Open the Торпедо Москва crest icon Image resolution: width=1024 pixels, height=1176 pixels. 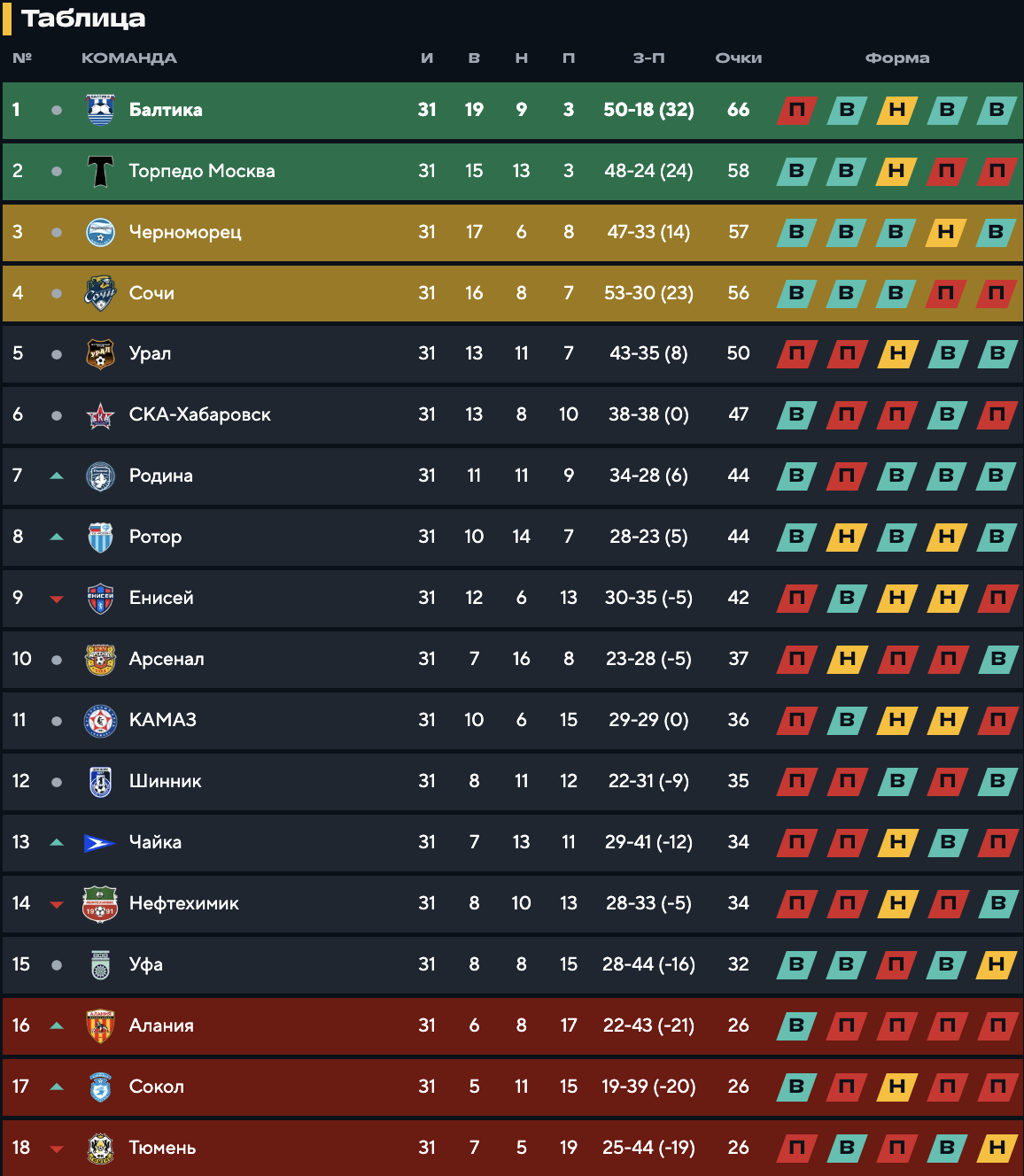pos(100,171)
